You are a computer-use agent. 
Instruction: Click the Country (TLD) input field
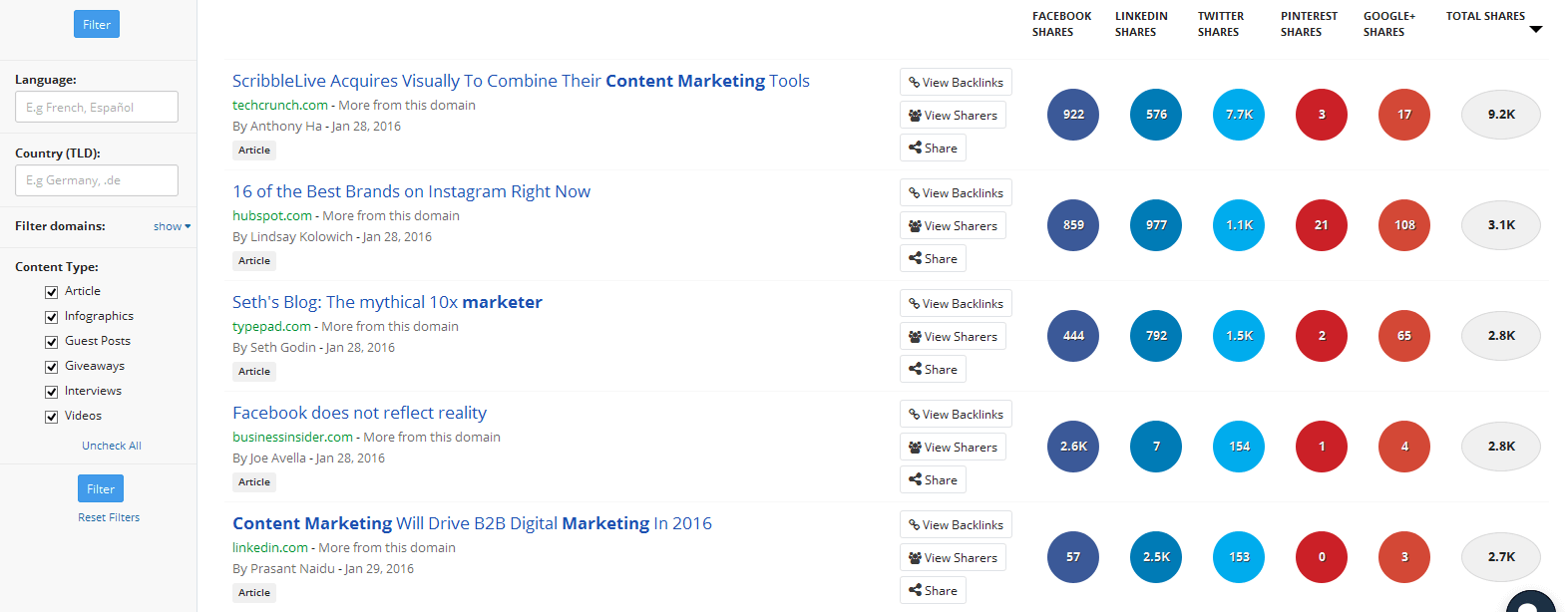97,180
